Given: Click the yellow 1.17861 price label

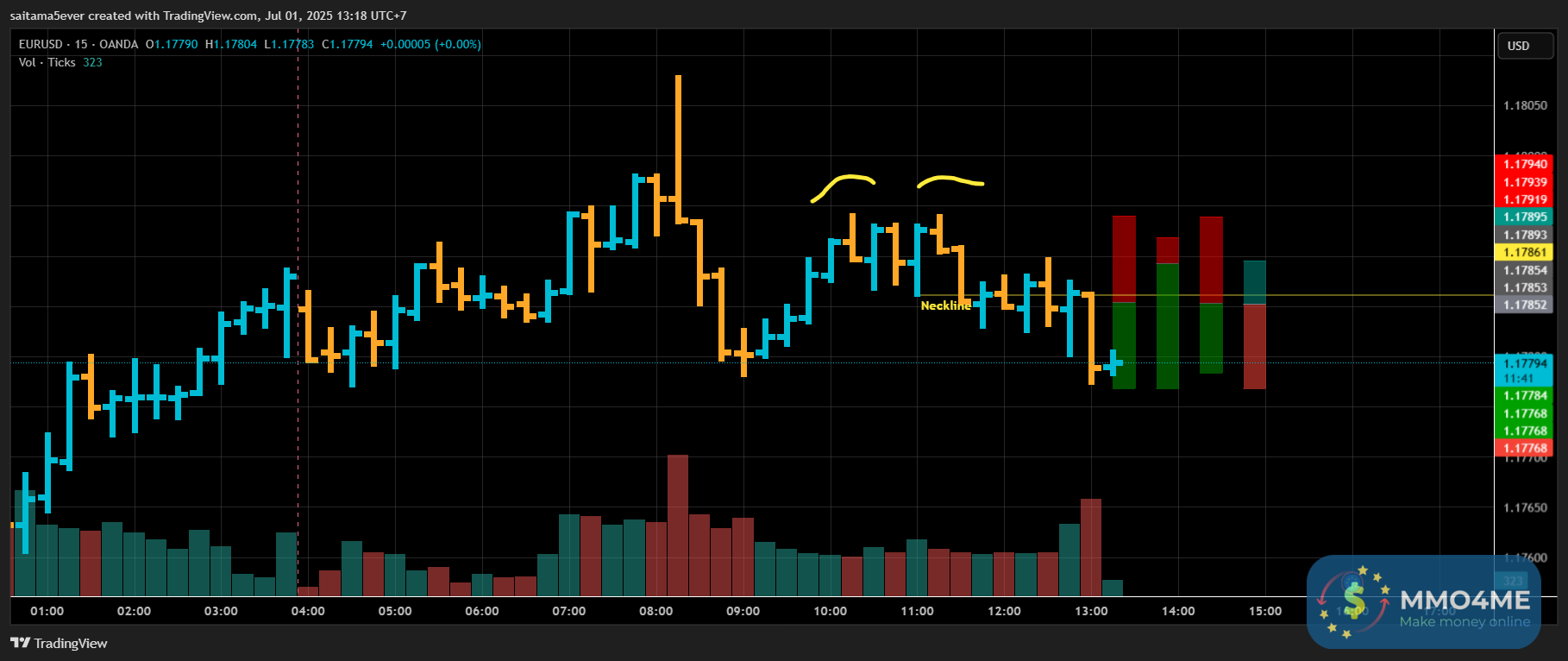Looking at the screenshot, I should [1525, 252].
